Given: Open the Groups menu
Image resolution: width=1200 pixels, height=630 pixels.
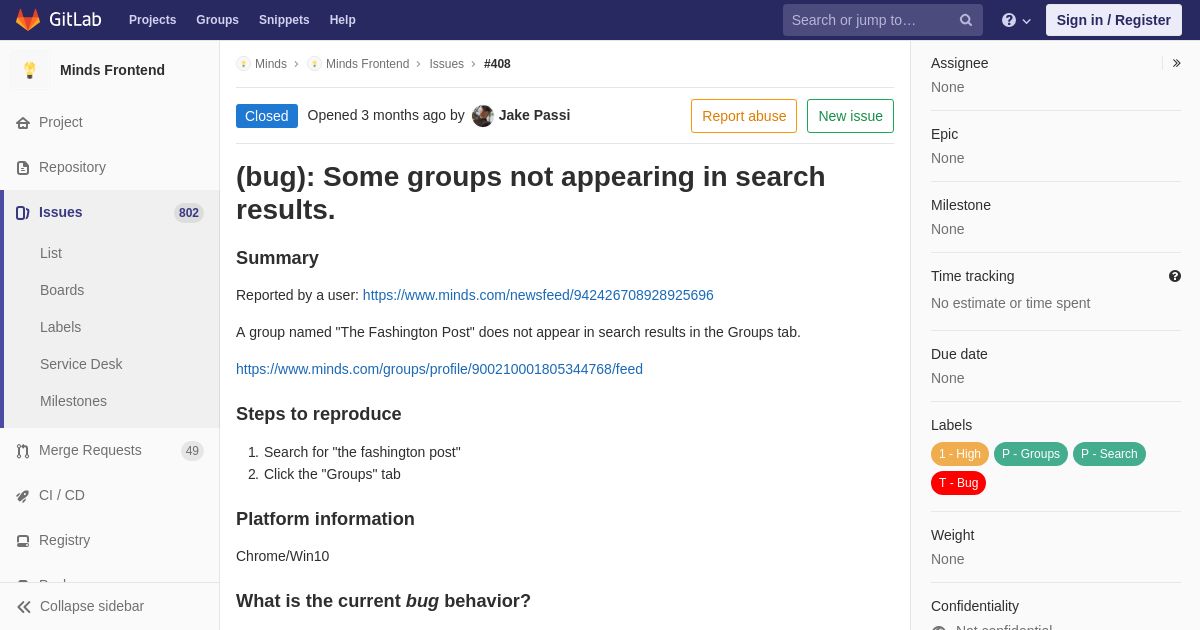Looking at the screenshot, I should [x=217, y=20].
